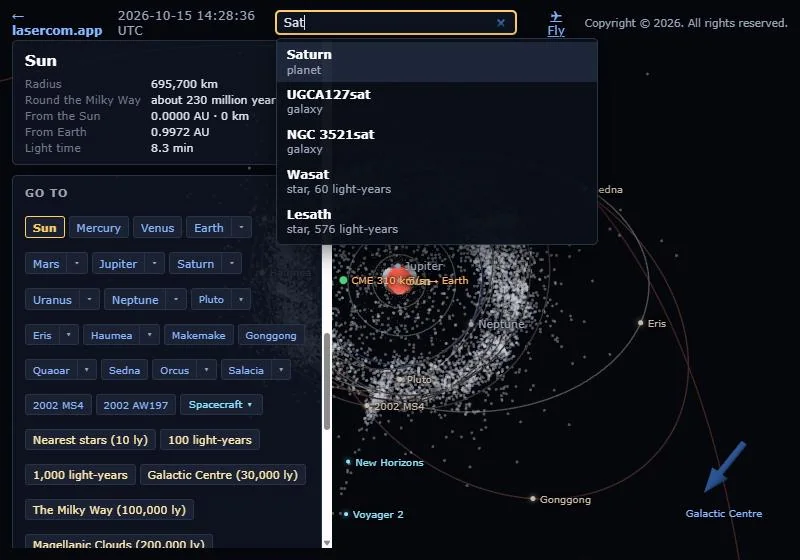Image resolution: width=800 pixels, height=560 pixels.
Task: Go to Venus
Action: tap(157, 227)
